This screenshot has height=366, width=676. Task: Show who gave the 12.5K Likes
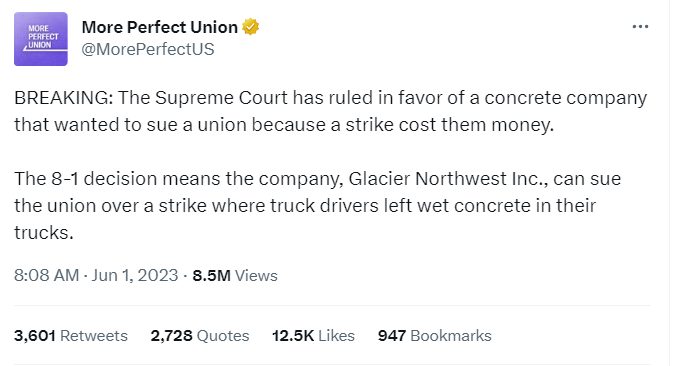click(313, 335)
